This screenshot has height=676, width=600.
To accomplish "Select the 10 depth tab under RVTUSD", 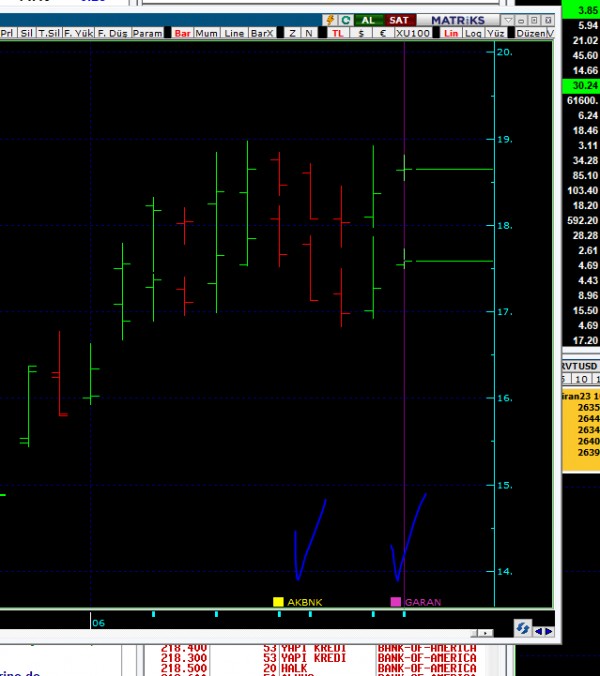I will point(581,379).
